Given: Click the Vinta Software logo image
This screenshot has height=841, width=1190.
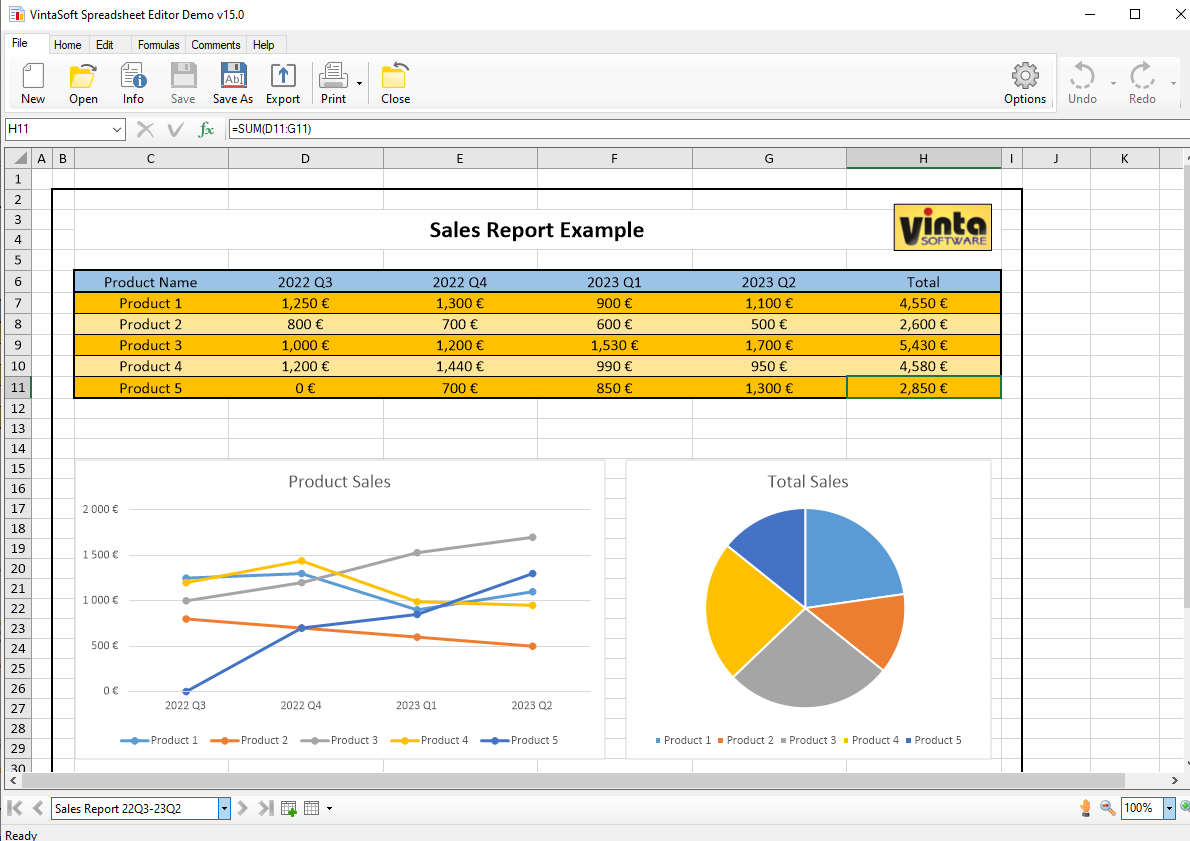Looking at the screenshot, I should (x=943, y=227).
